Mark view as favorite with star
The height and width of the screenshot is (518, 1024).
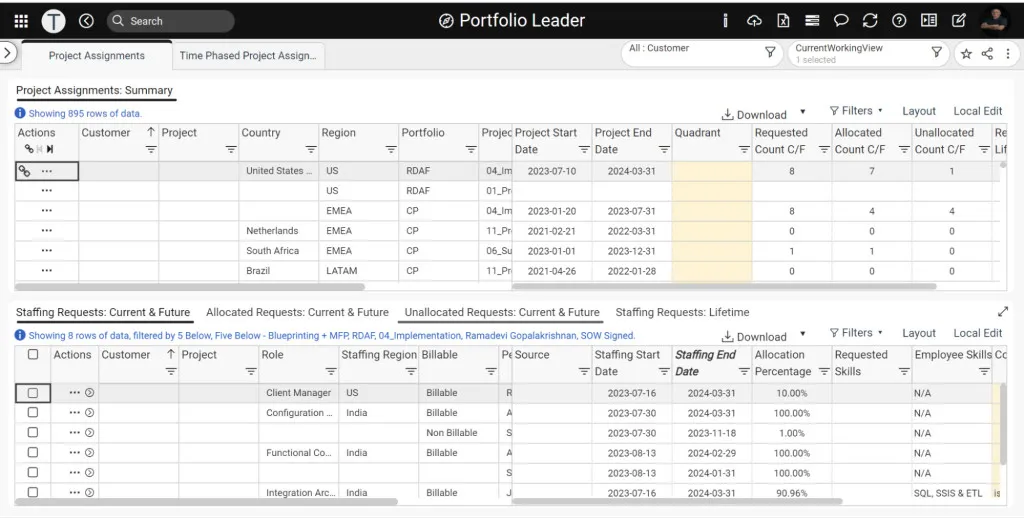pyautogui.click(x=966, y=54)
